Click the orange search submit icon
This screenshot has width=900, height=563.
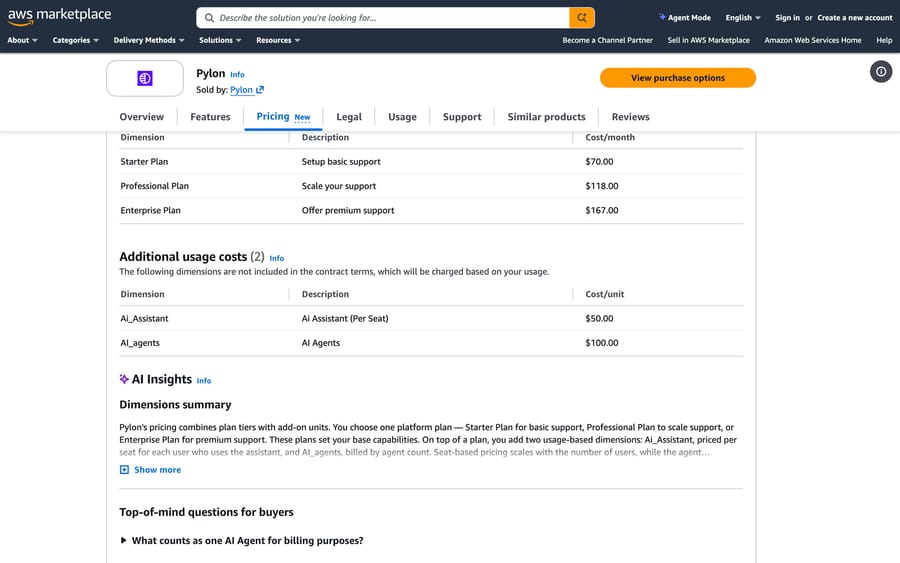point(582,18)
